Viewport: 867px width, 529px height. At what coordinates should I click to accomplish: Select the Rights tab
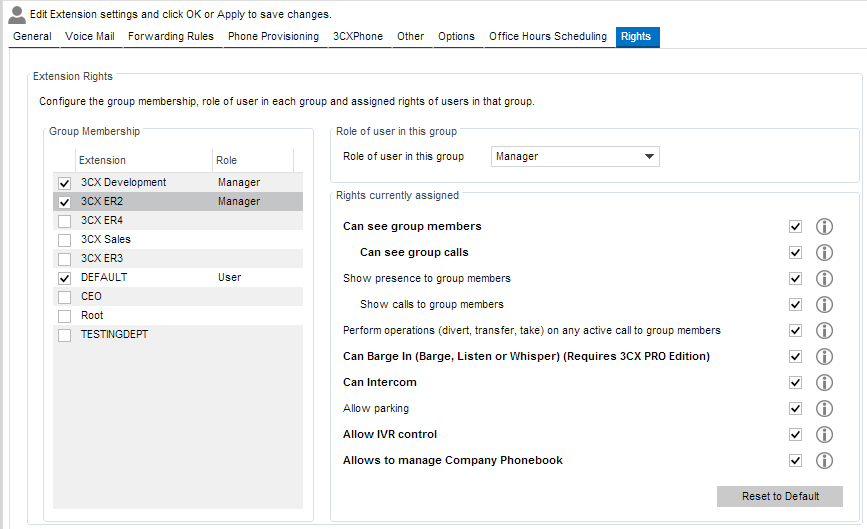point(636,36)
